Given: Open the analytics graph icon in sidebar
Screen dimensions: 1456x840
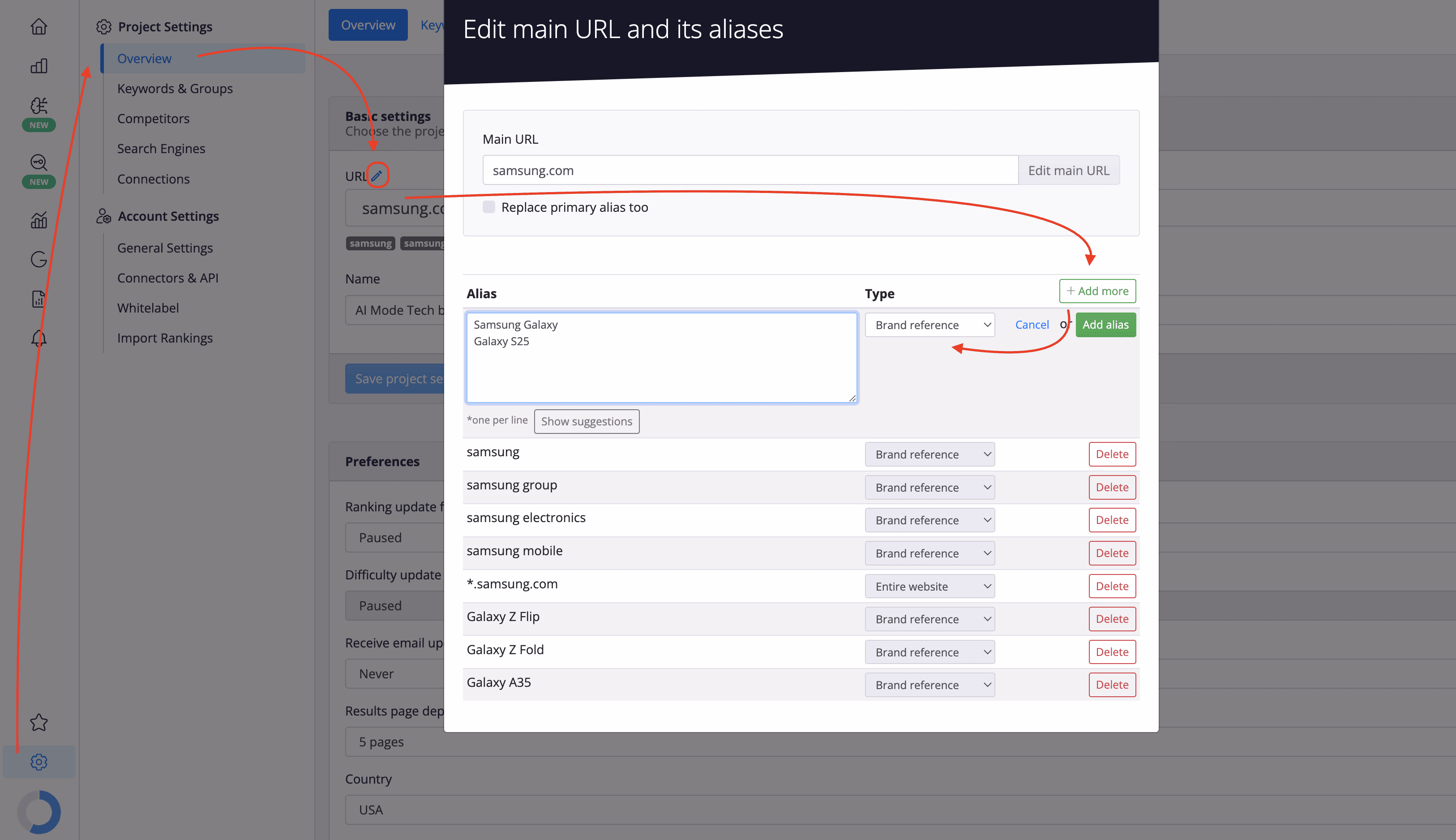Looking at the screenshot, I should point(39,220).
